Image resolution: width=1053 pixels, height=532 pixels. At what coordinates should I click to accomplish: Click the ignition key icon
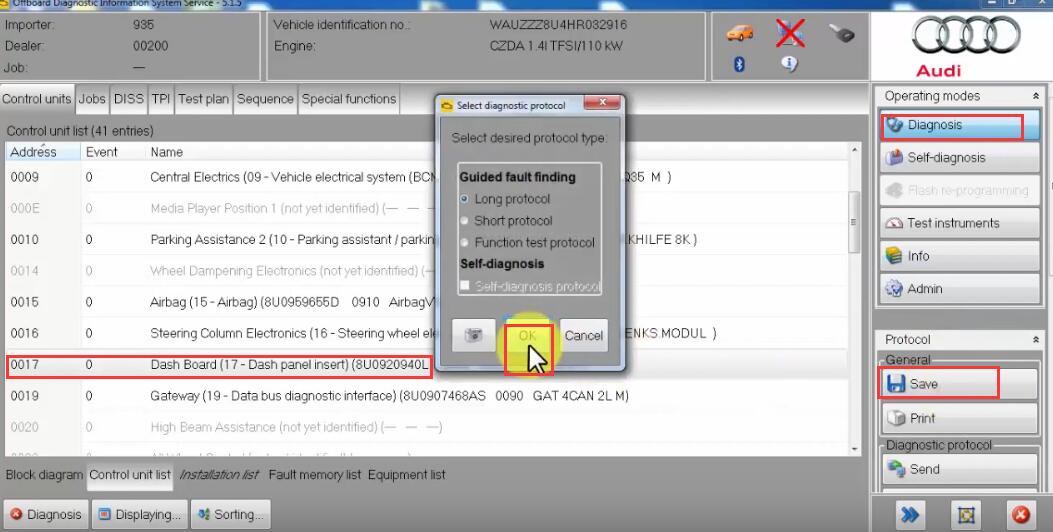coord(841,34)
